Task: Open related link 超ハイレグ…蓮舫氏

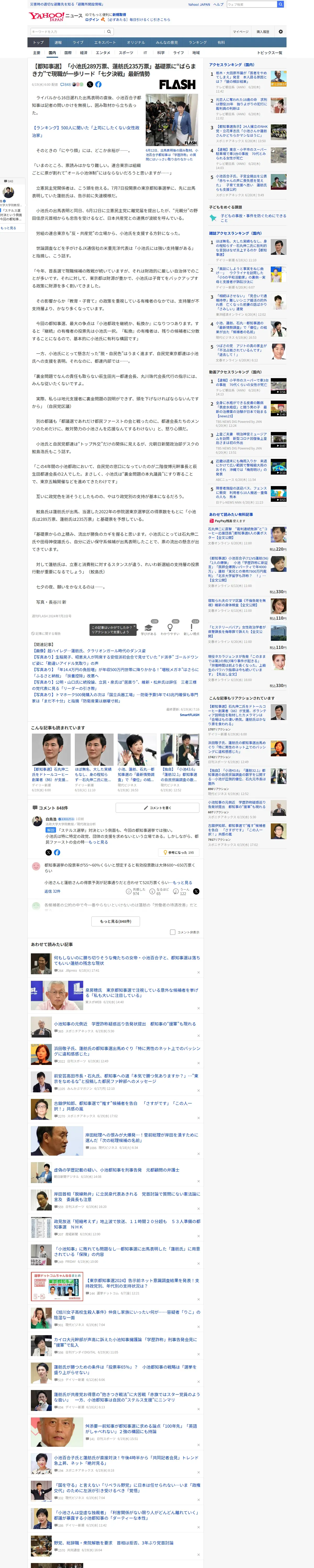Action: click(89, 651)
